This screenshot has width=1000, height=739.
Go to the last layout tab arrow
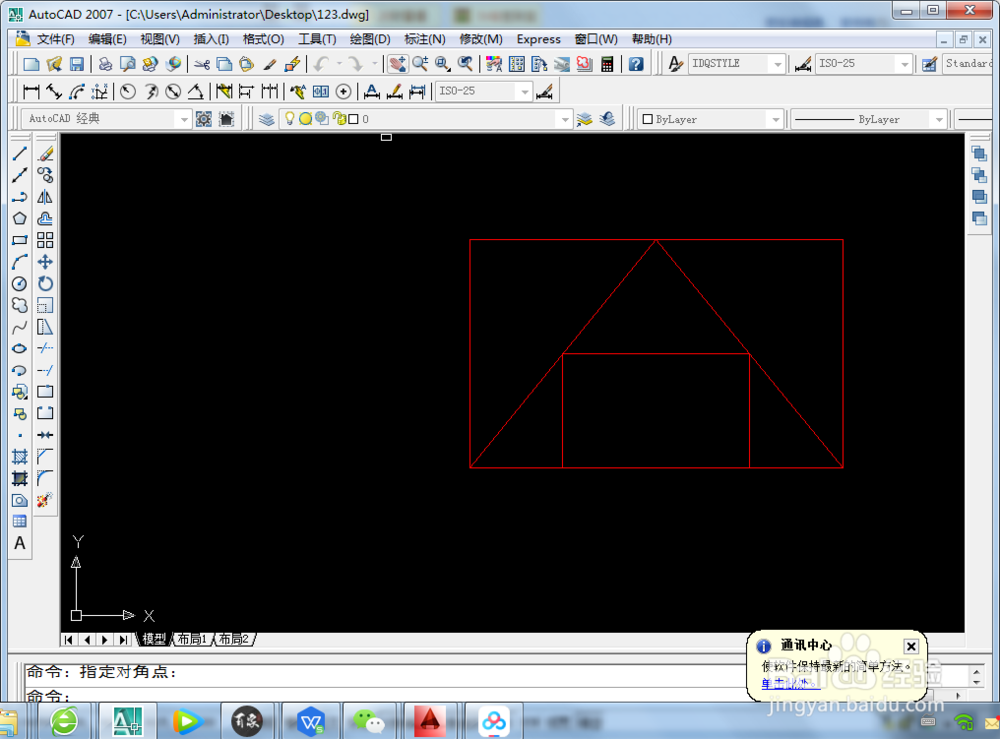[123, 639]
